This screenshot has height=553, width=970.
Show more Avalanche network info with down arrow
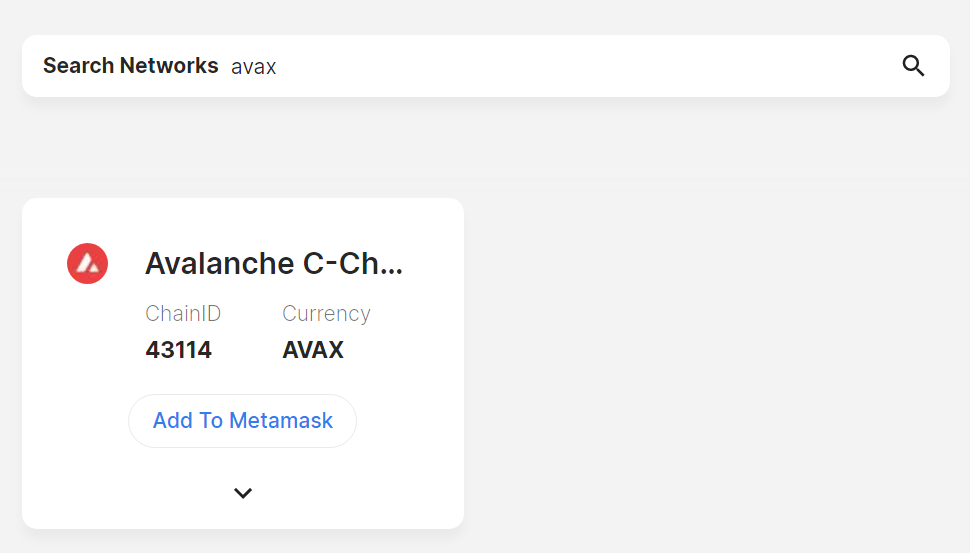[243, 493]
